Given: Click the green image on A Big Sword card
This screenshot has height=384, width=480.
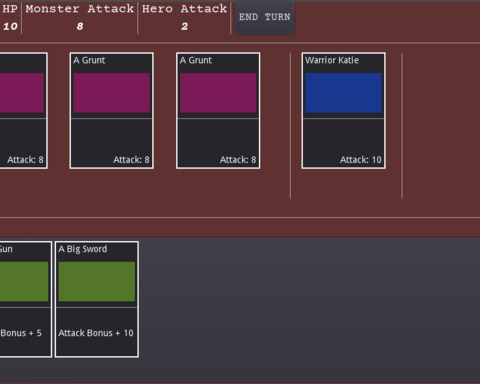Looking at the screenshot, I should pos(97,282).
